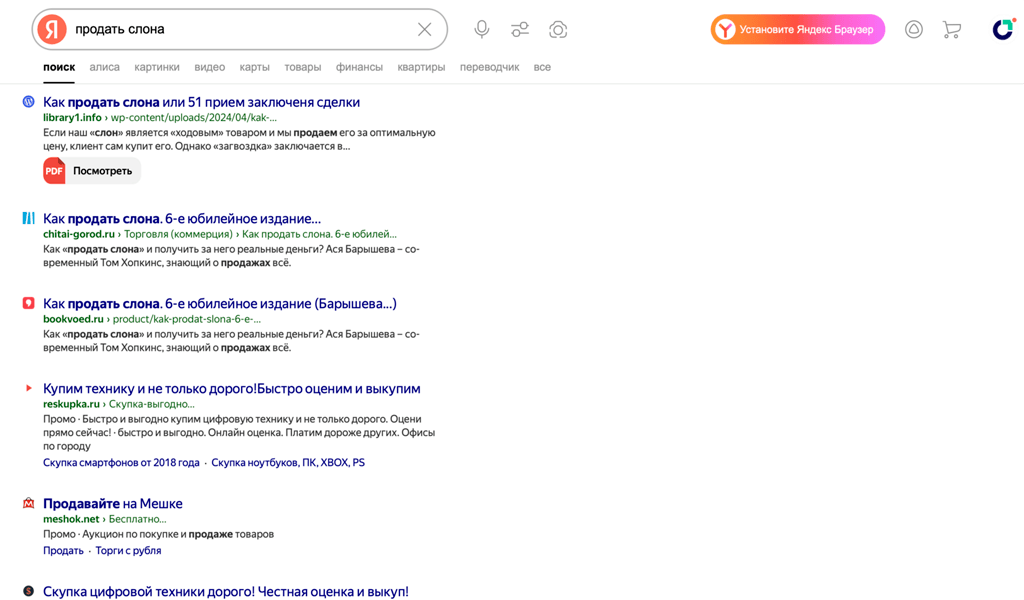Go to the 'видео' tab

point(210,67)
